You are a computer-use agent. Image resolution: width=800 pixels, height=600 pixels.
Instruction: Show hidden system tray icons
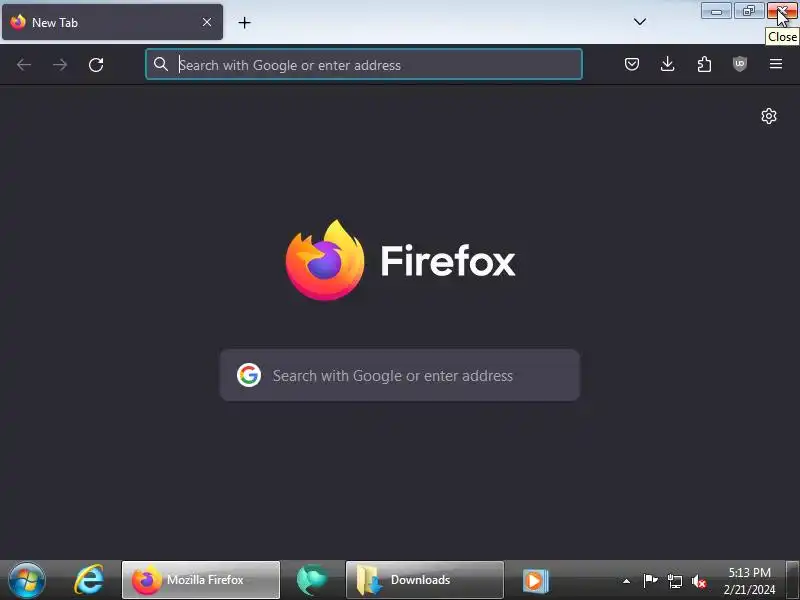(626, 581)
